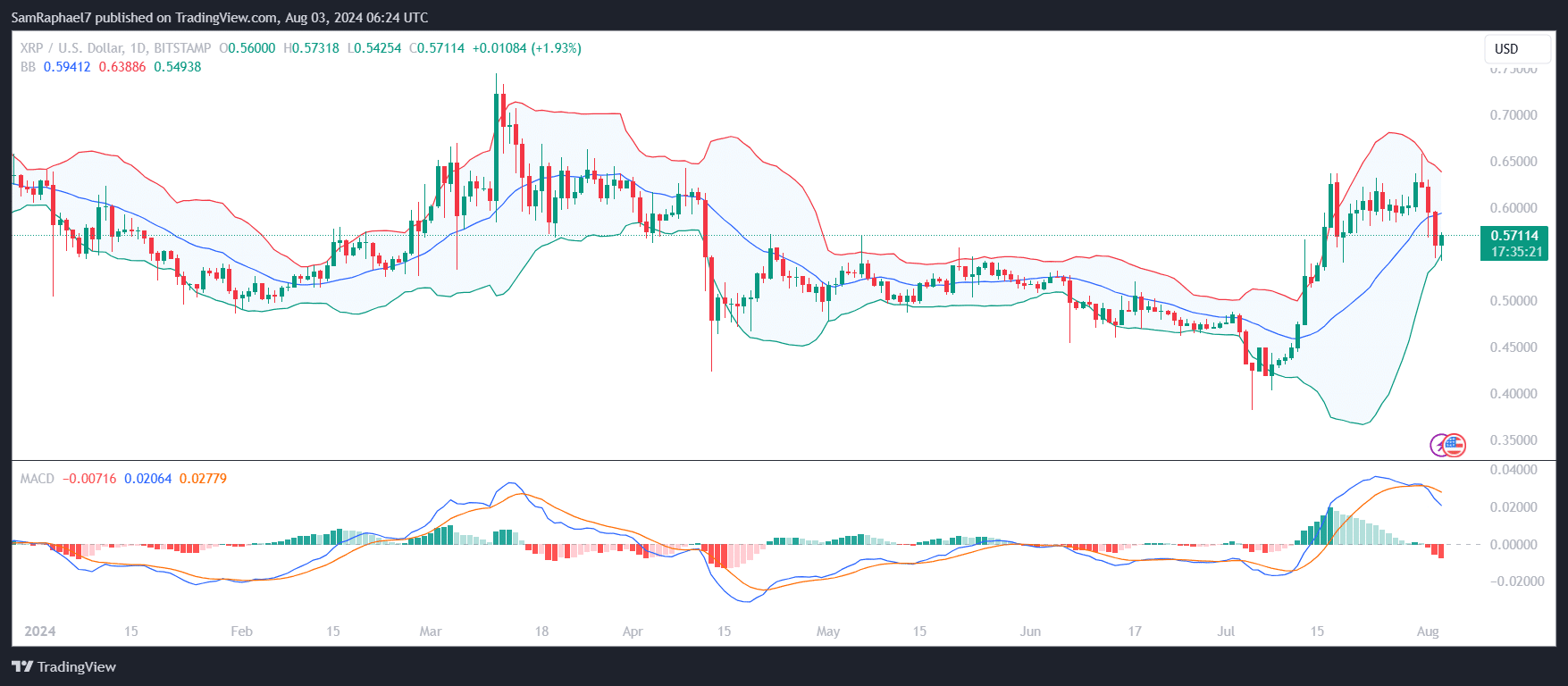Click the MACD histogram value −0.00716

(89, 479)
